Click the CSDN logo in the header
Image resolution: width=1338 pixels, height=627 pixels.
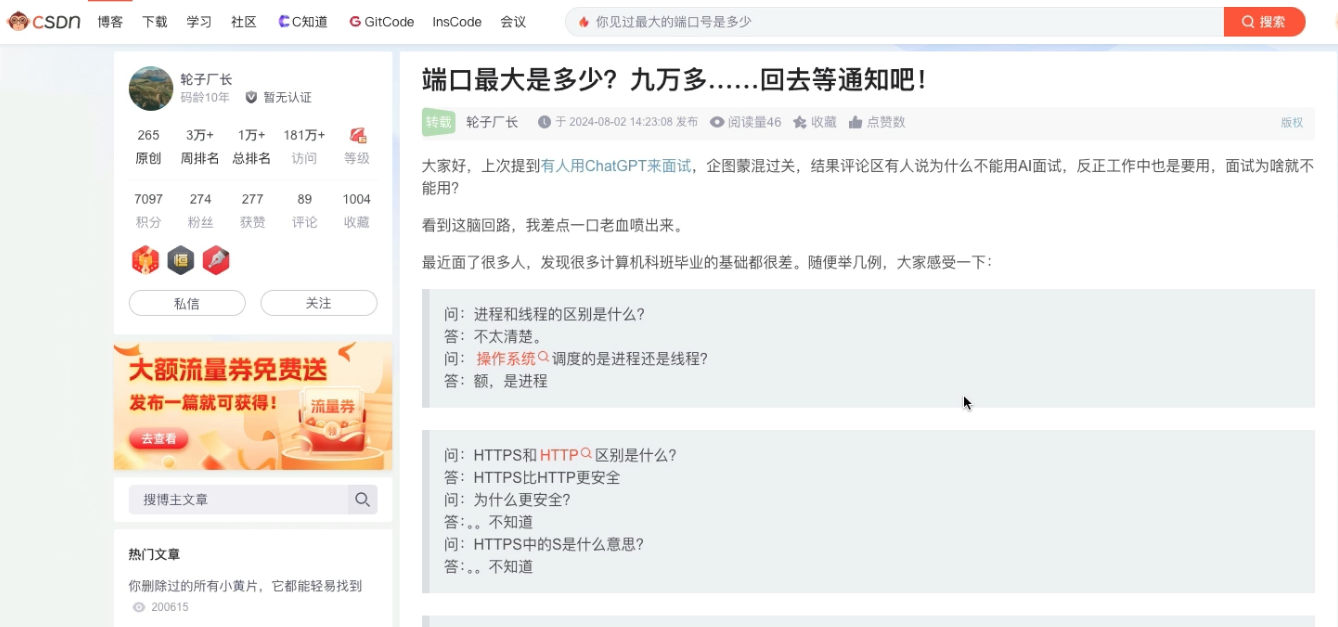pyautogui.click(x=43, y=21)
